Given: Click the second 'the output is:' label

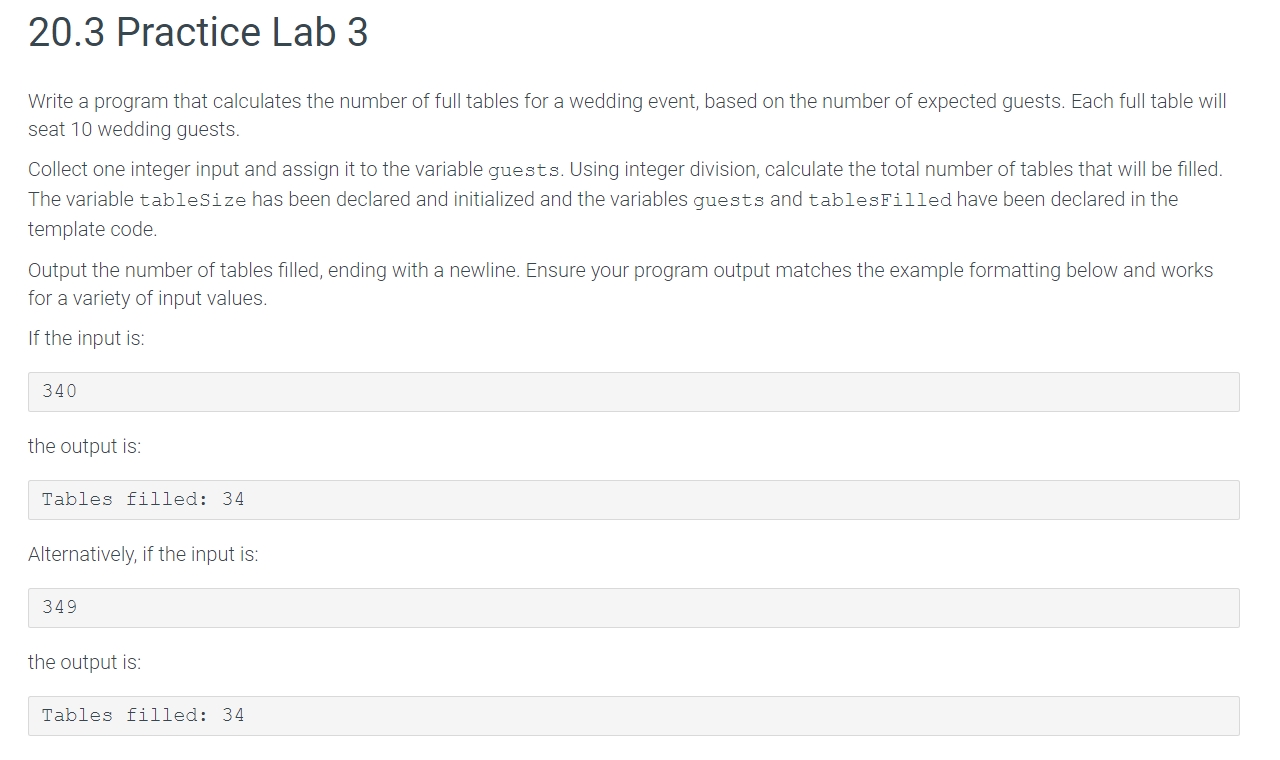Looking at the screenshot, I should pyautogui.click(x=84, y=662).
